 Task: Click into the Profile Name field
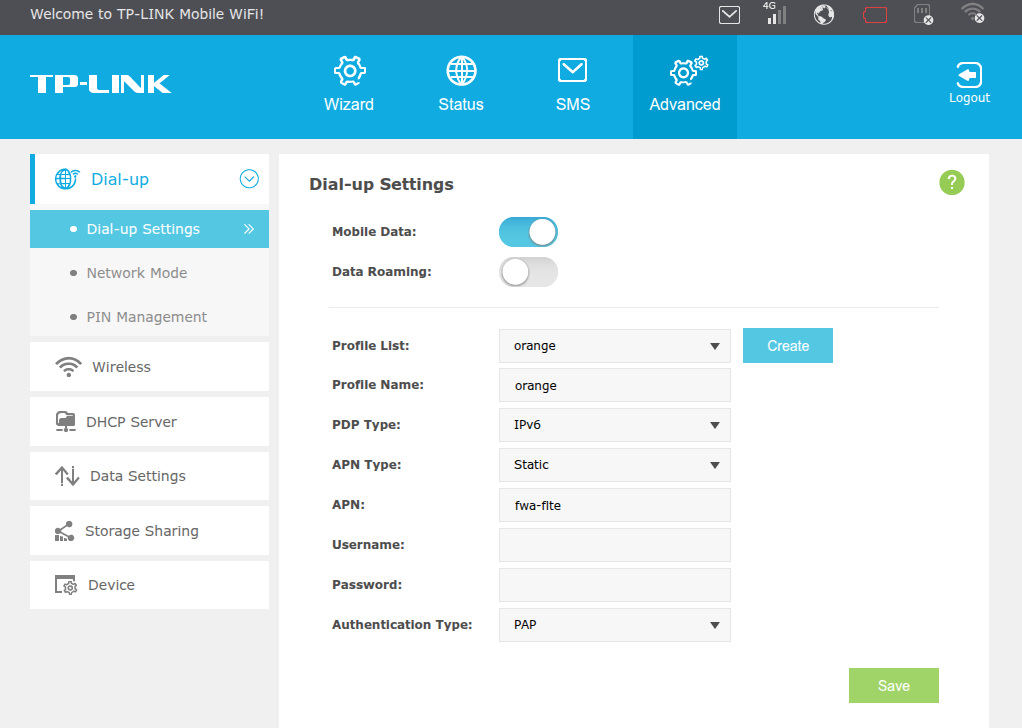pyautogui.click(x=615, y=385)
